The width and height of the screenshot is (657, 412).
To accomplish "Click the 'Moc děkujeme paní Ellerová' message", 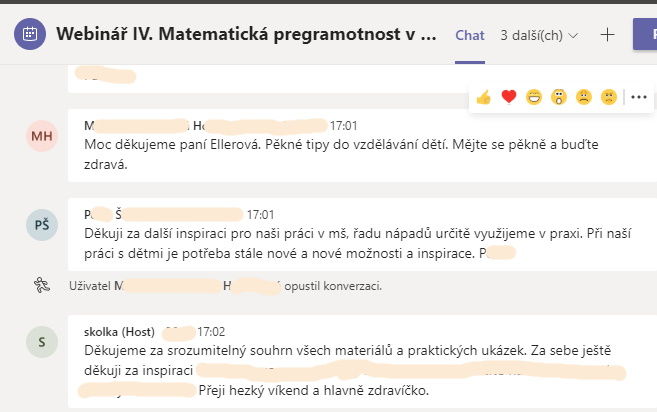I will (x=341, y=154).
